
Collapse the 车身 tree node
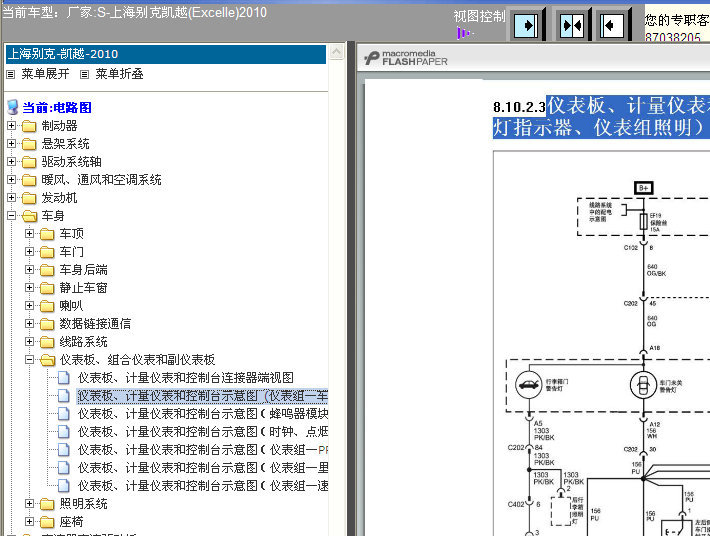[x=11, y=216]
